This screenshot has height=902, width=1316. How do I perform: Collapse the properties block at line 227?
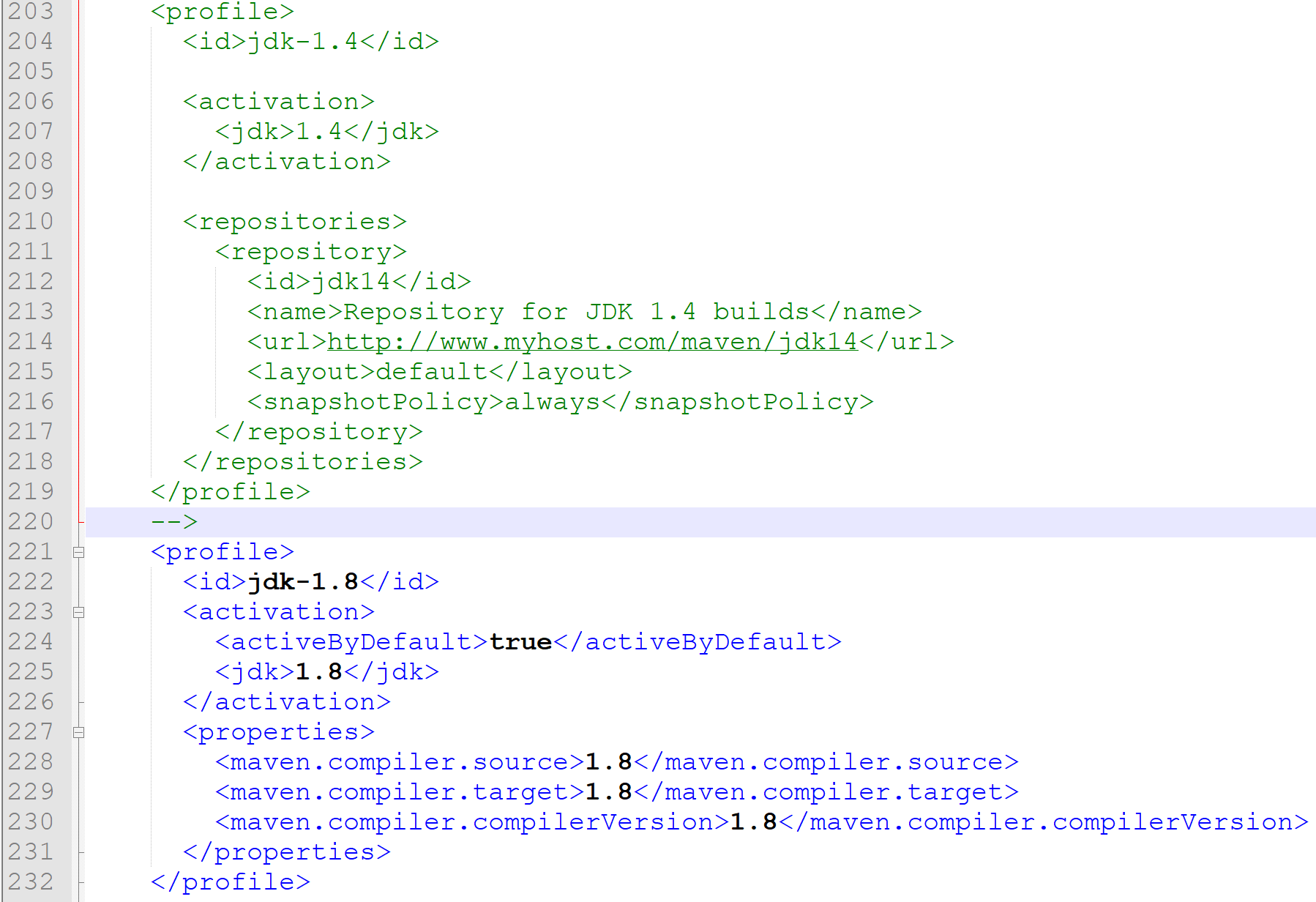(x=79, y=732)
